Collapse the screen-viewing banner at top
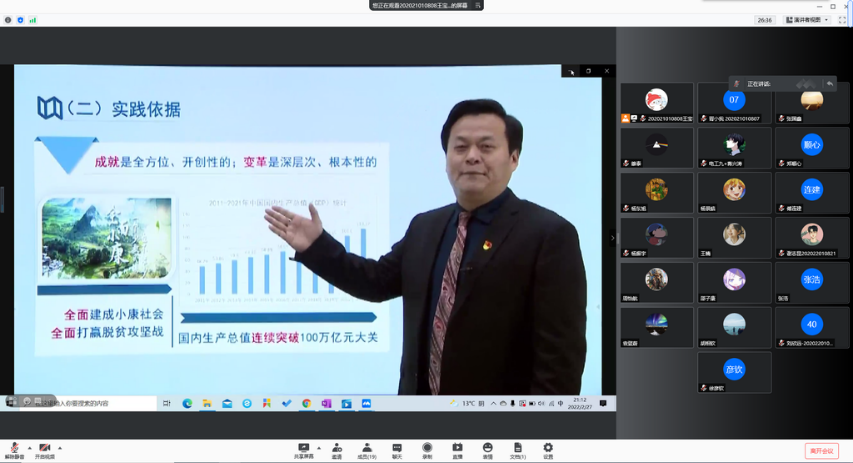 coord(478,5)
